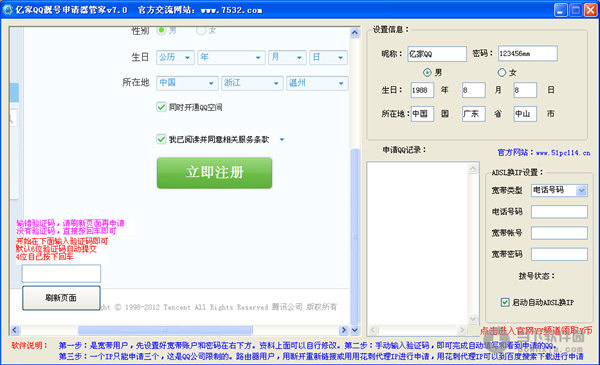Viewport: 600px width, 365px height.
Task: Click the green 立即注册 register button
Action: pyautogui.click(x=214, y=173)
